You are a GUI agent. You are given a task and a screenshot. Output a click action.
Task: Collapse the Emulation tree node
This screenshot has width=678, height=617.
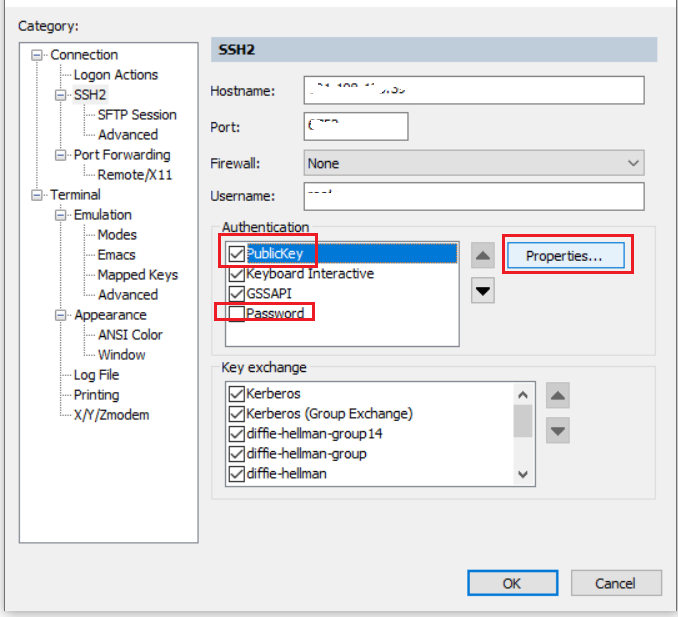tap(61, 215)
